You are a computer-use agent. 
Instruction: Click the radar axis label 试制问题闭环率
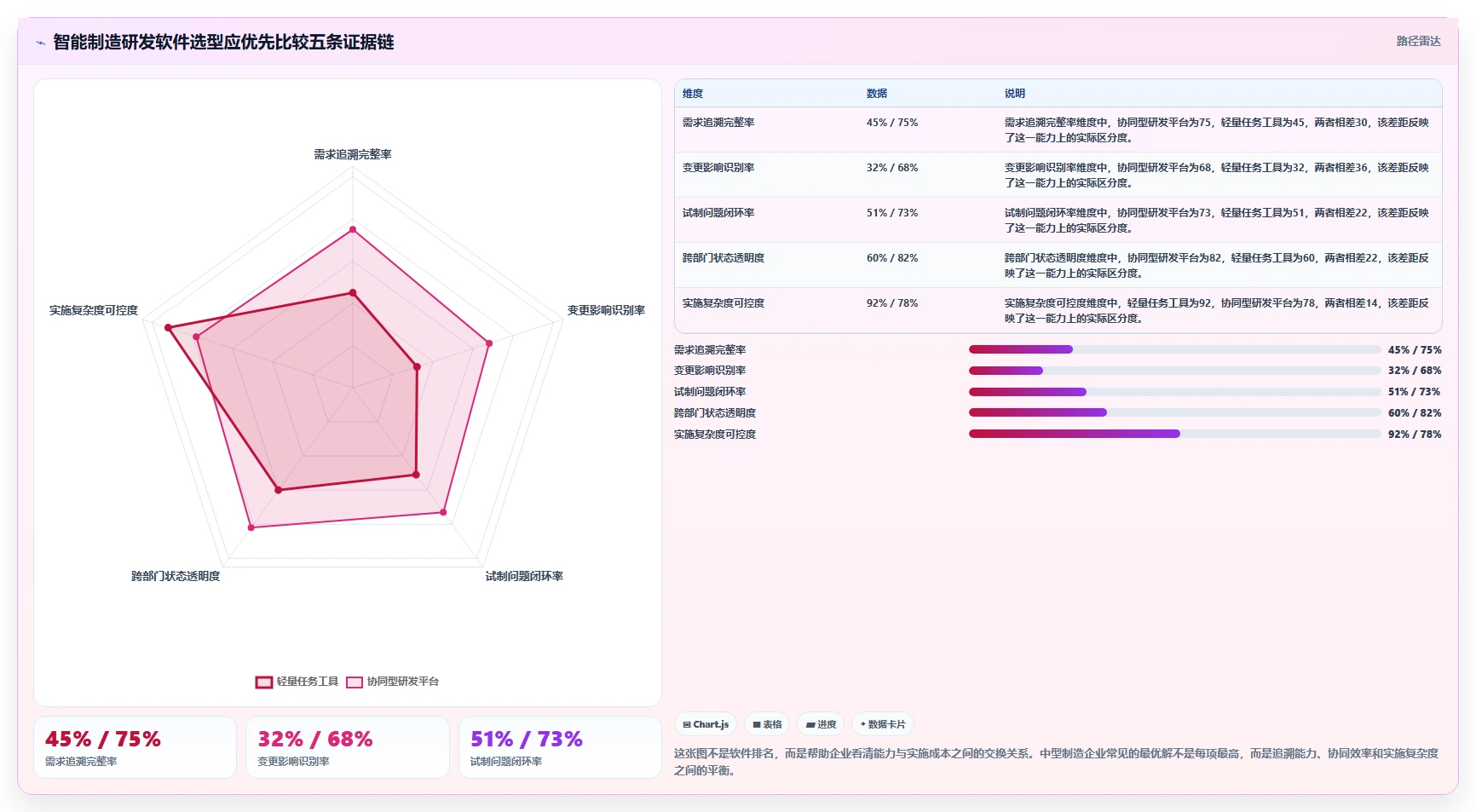[x=524, y=576]
